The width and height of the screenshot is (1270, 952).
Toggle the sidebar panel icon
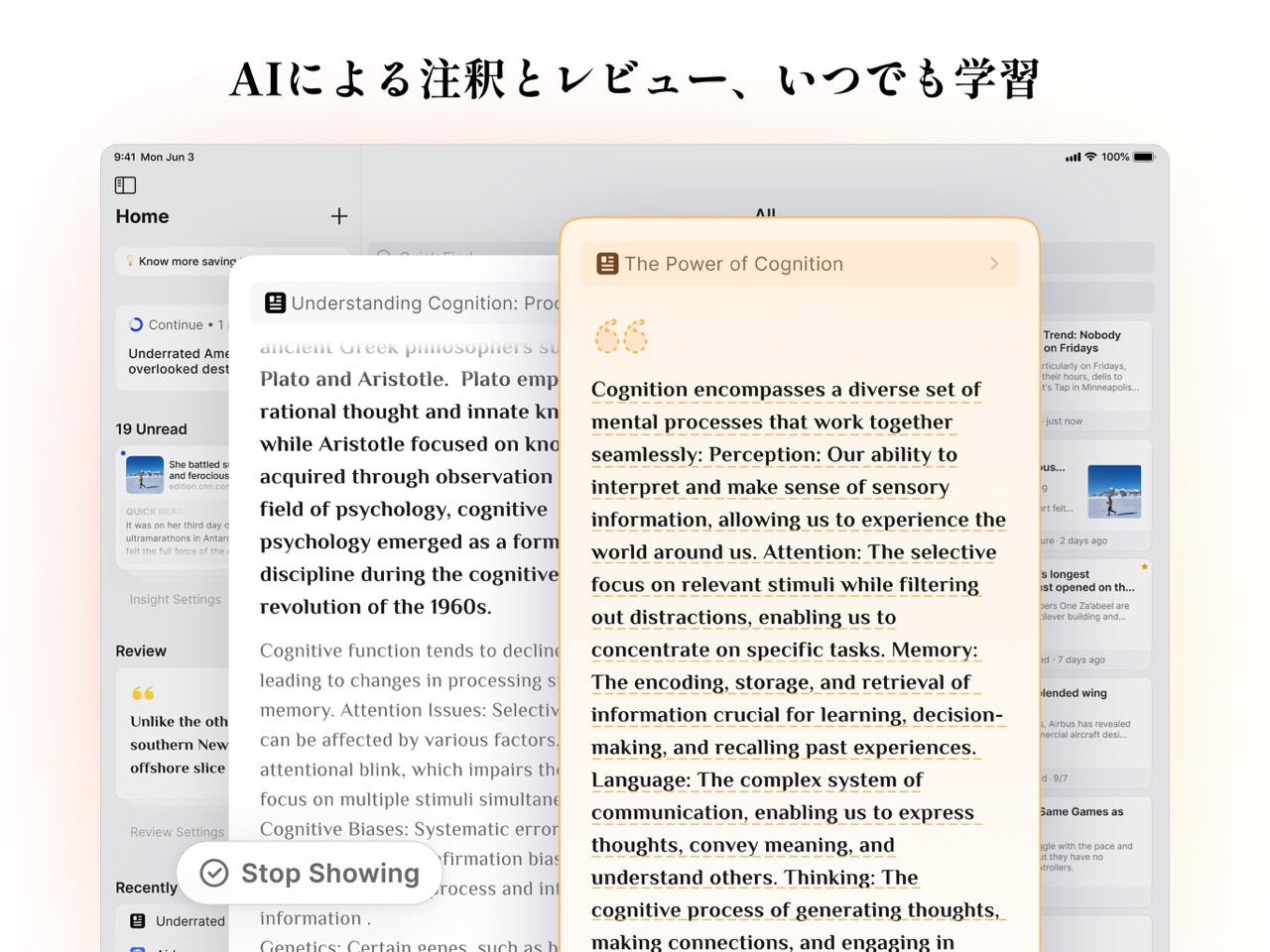click(x=125, y=185)
